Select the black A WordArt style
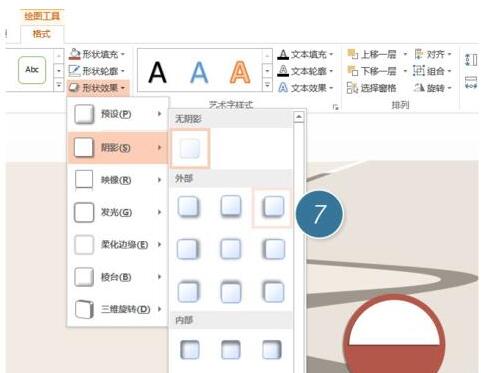 157,72
